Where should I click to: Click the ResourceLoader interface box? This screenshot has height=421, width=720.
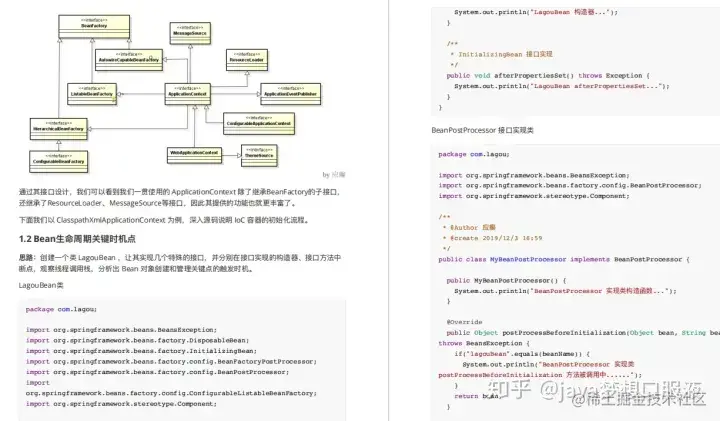click(247, 60)
